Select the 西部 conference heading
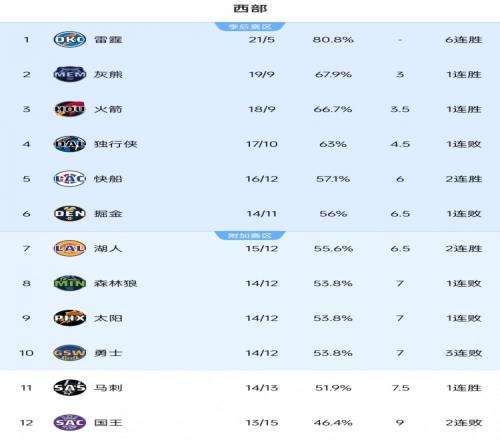 pos(250,8)
